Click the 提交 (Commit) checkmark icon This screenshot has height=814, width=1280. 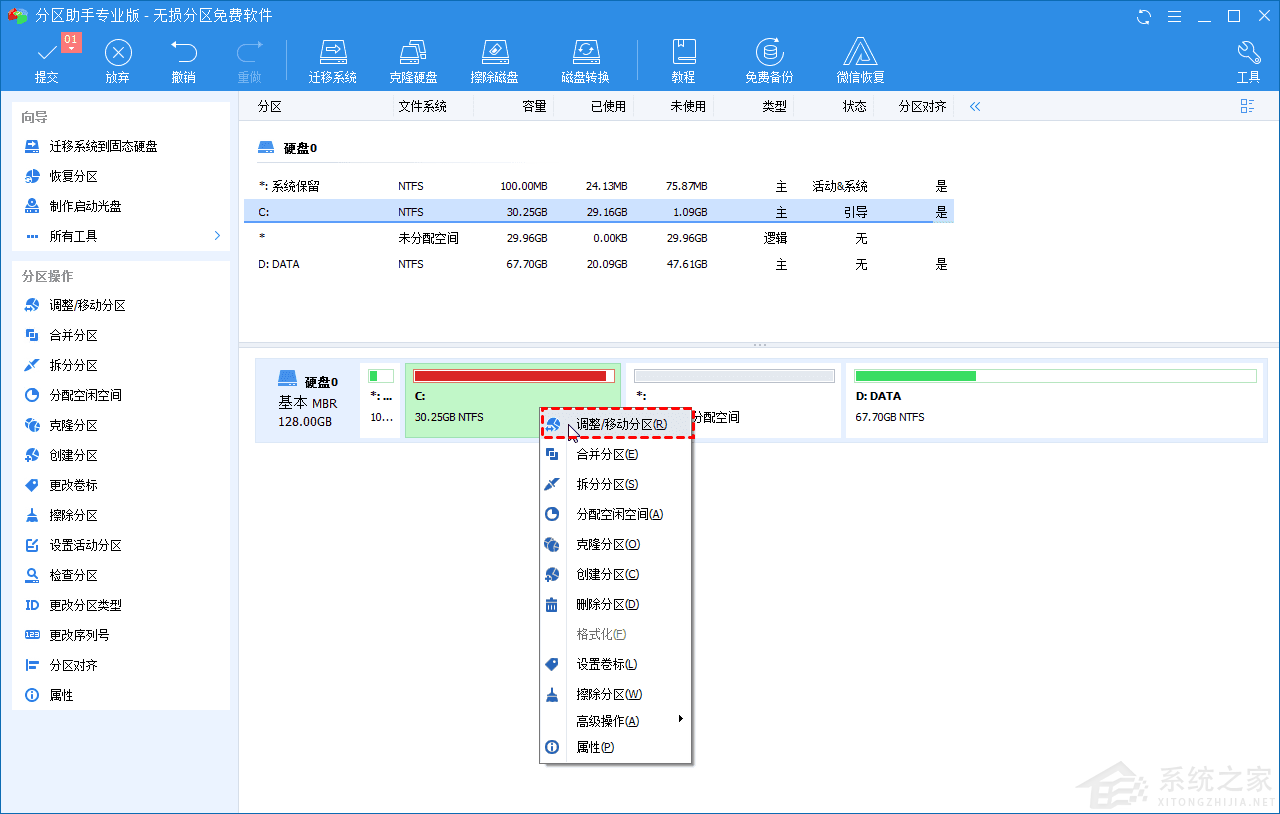tap(46, 58)
